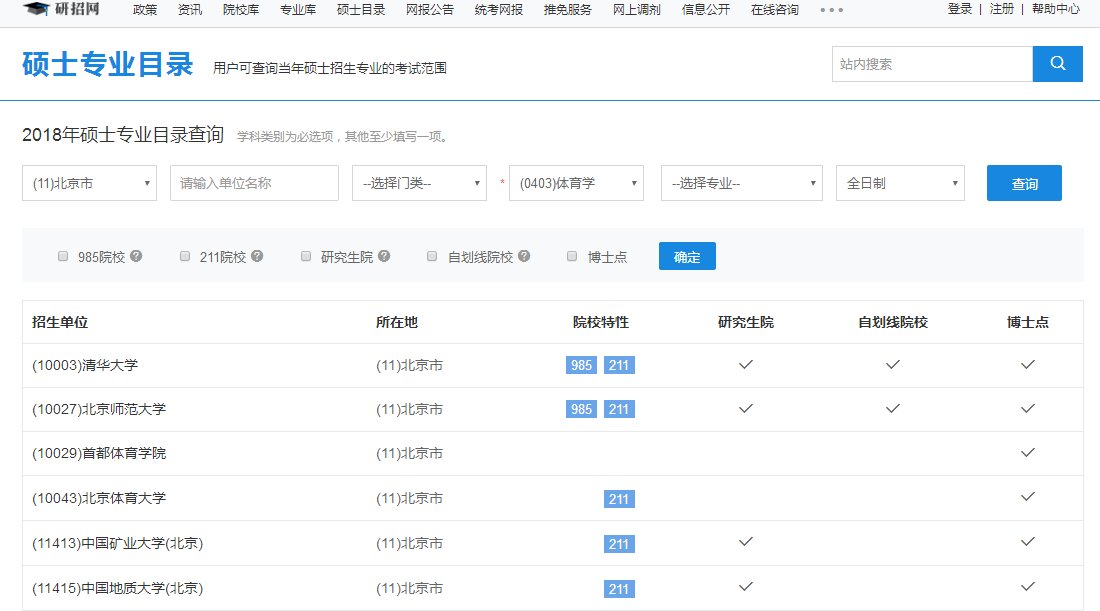This screenshot has width=1100, height=611.
Task: Click the 211 badge for 北京体育大学
Action: 619,498
